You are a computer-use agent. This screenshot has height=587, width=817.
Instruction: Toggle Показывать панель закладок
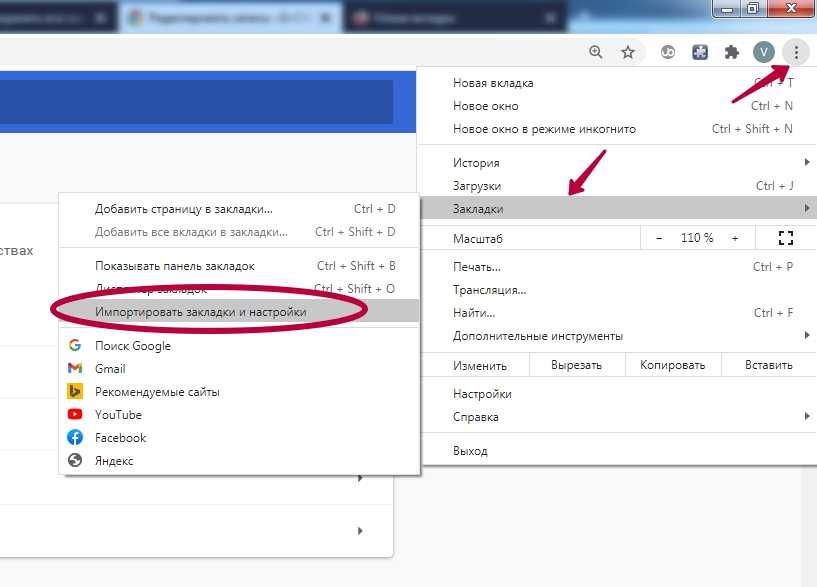click(x=175, y=266)
